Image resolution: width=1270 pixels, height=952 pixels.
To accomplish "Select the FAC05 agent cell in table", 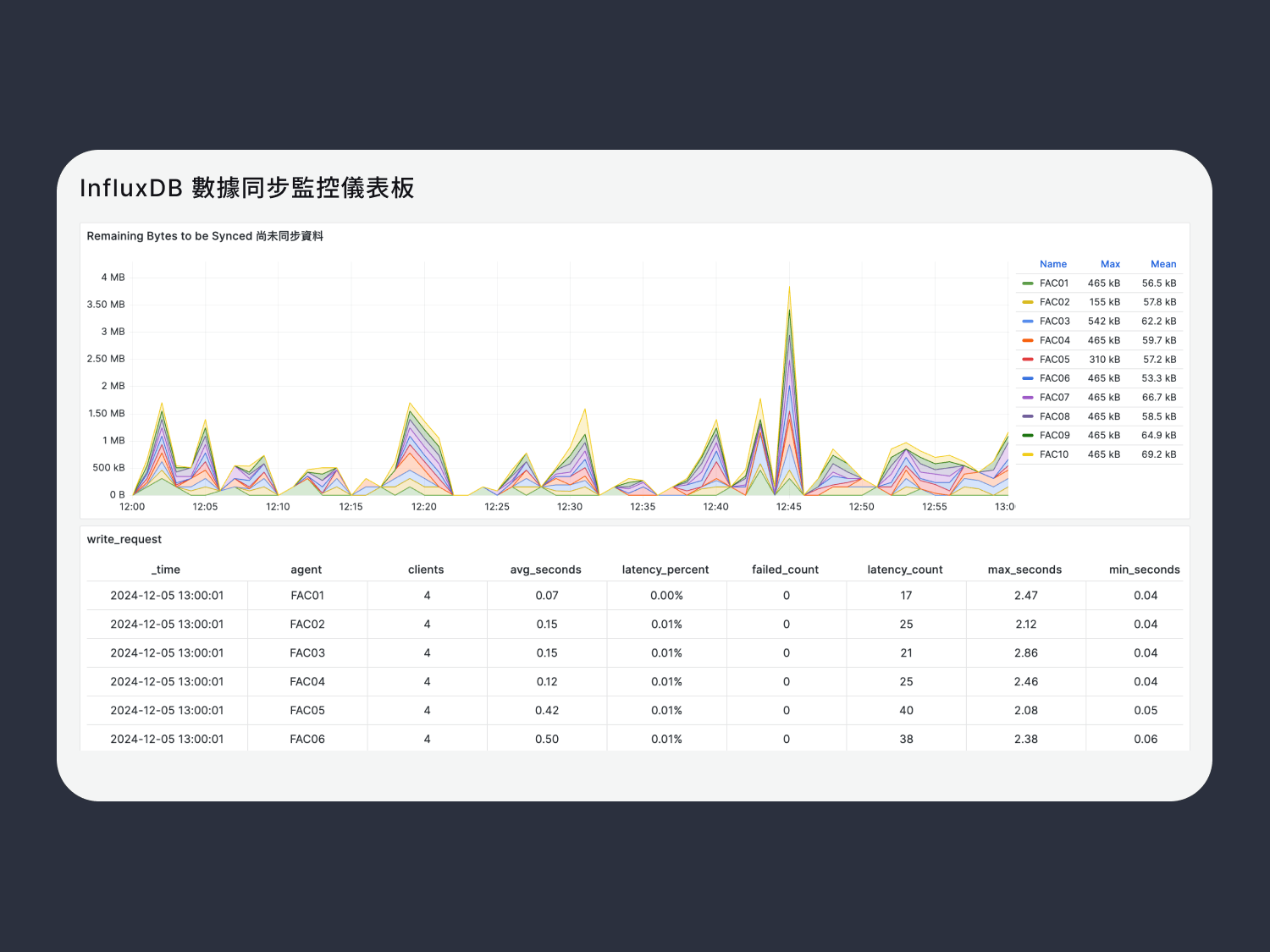I will coord(307,711).
